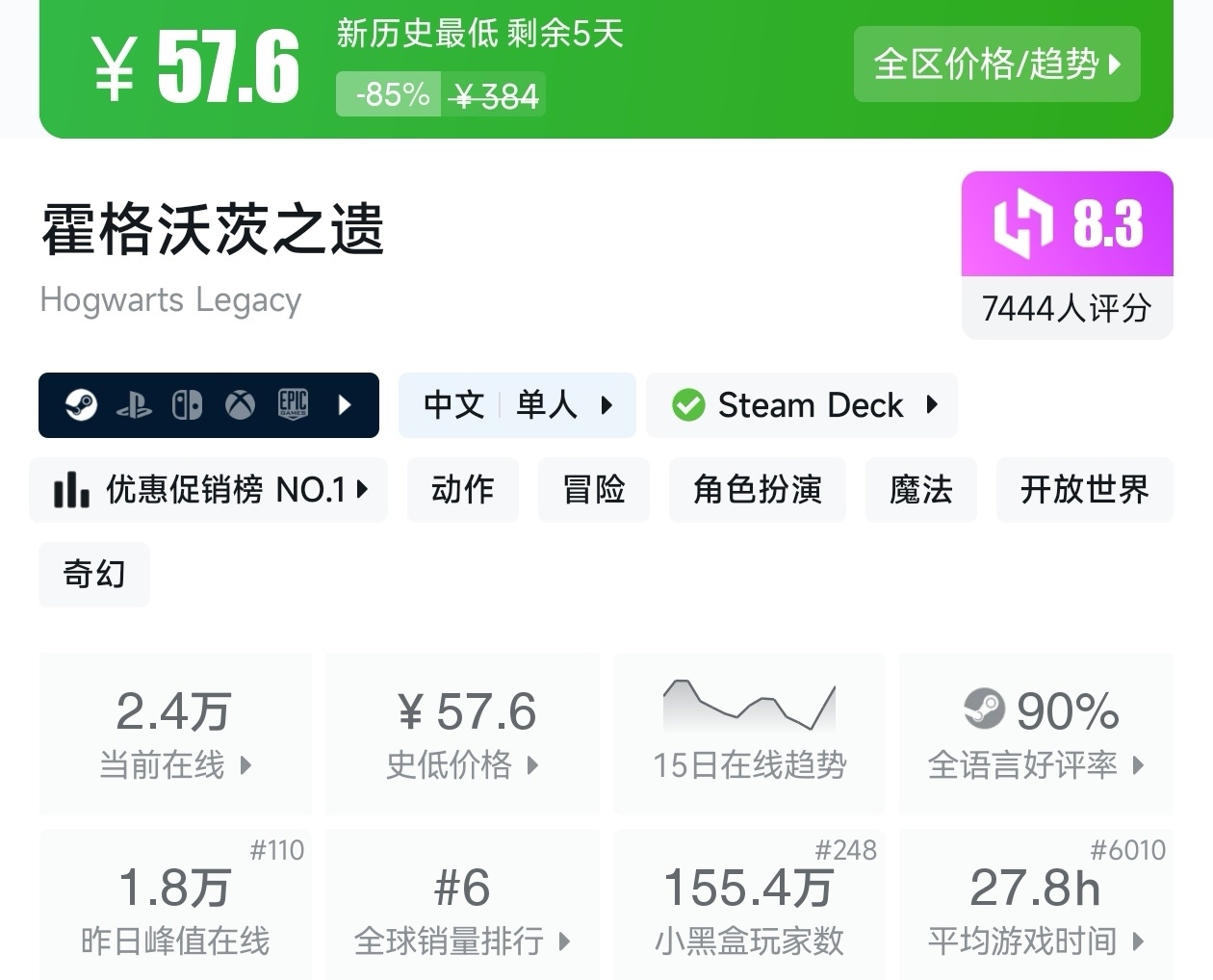Click the Xbox platform icon
Screen dimensions: 1213x980
240,405
